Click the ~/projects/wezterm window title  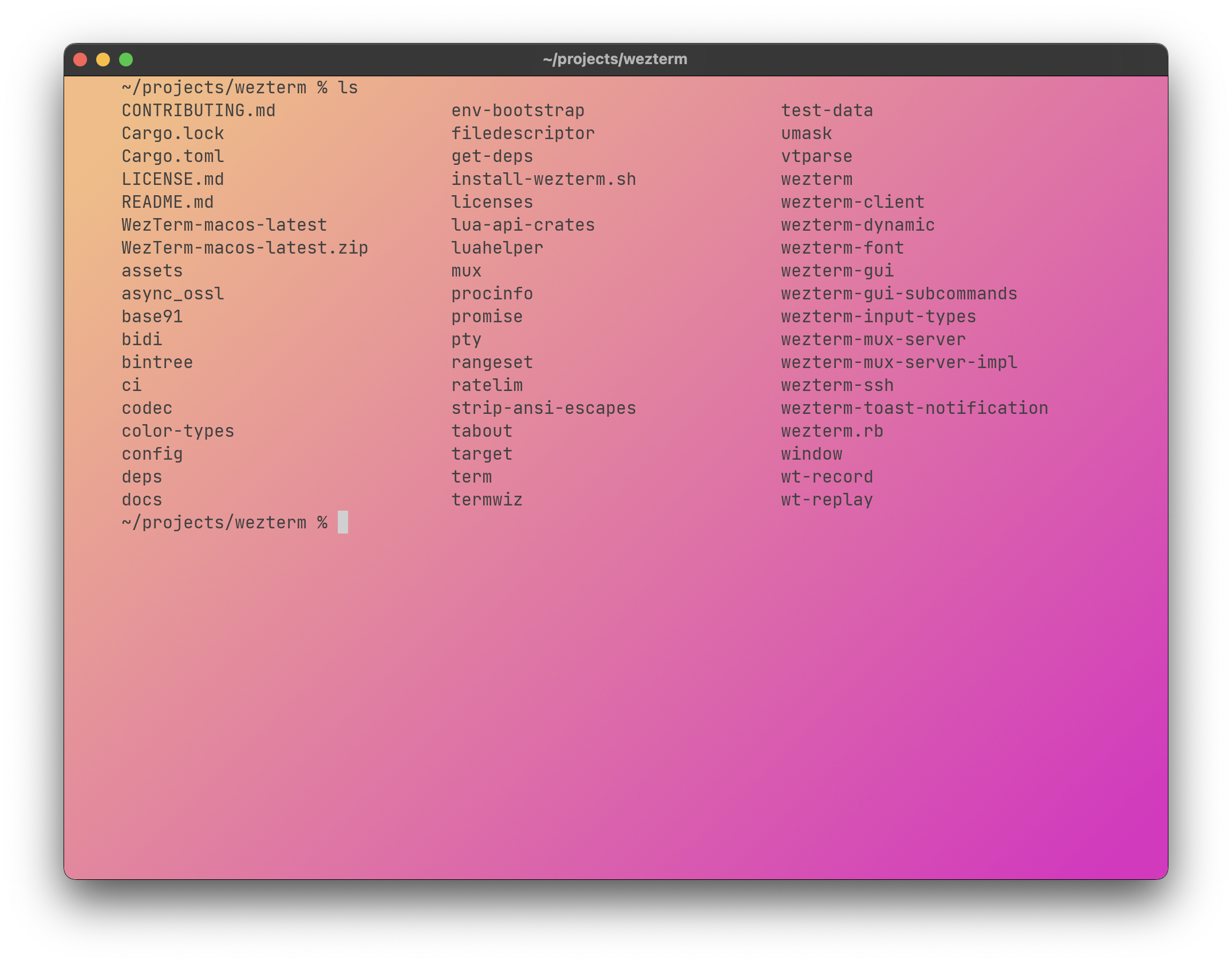pyautogui.click(x=615, y=59)
